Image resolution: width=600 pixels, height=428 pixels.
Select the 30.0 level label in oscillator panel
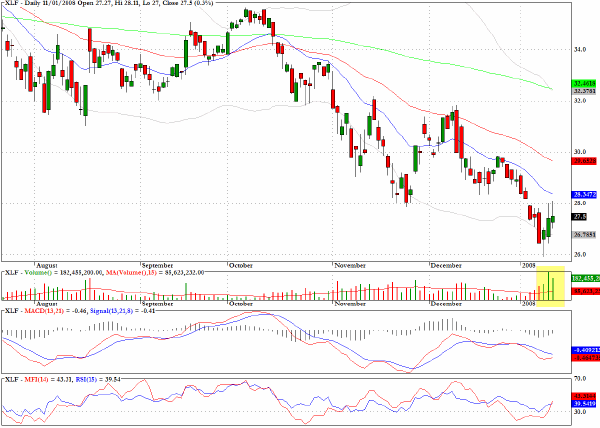(x=579, y=412)
